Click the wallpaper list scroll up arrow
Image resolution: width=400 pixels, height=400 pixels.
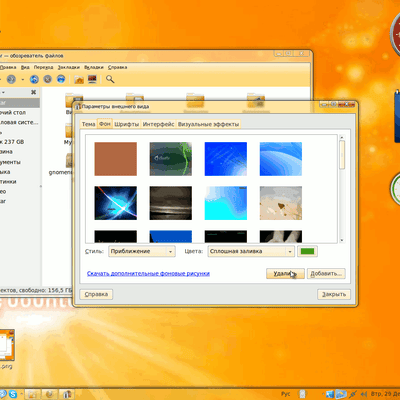pyautogui.click(x=342, y=137)
